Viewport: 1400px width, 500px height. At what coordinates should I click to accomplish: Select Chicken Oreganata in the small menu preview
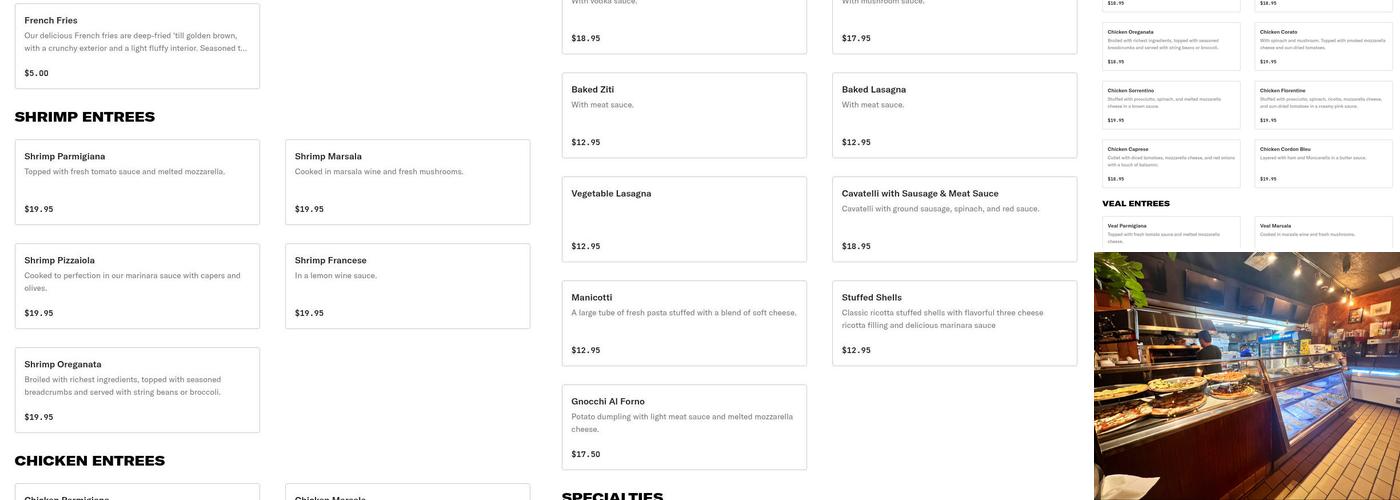click(x=1171, y=46)
